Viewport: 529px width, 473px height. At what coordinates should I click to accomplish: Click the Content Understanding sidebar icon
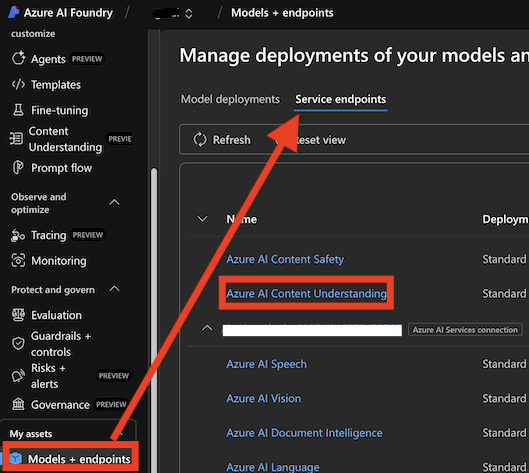click(16, 139)
